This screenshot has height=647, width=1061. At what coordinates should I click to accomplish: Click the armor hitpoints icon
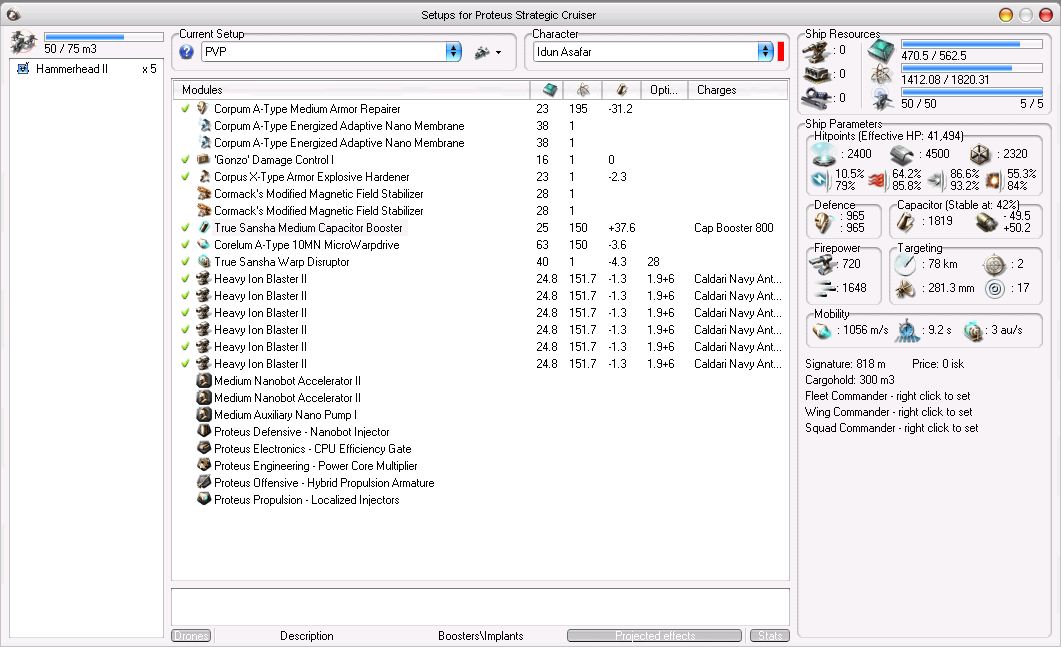902,154
